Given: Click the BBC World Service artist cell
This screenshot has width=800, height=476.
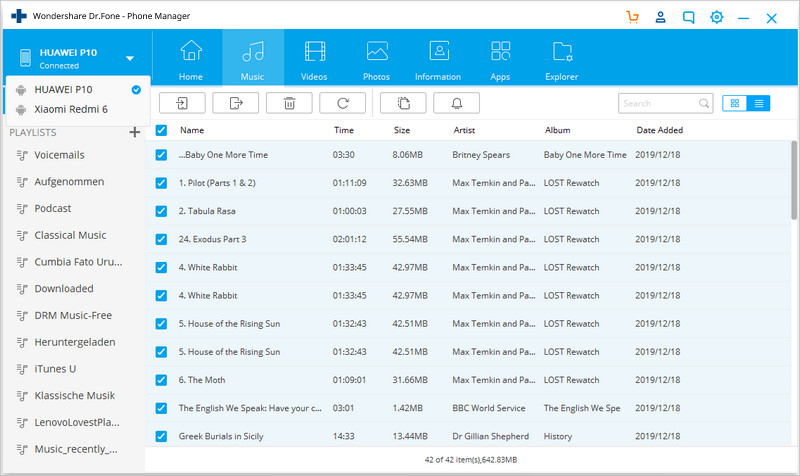Looking at the screenshot, I should coord(489,408).
